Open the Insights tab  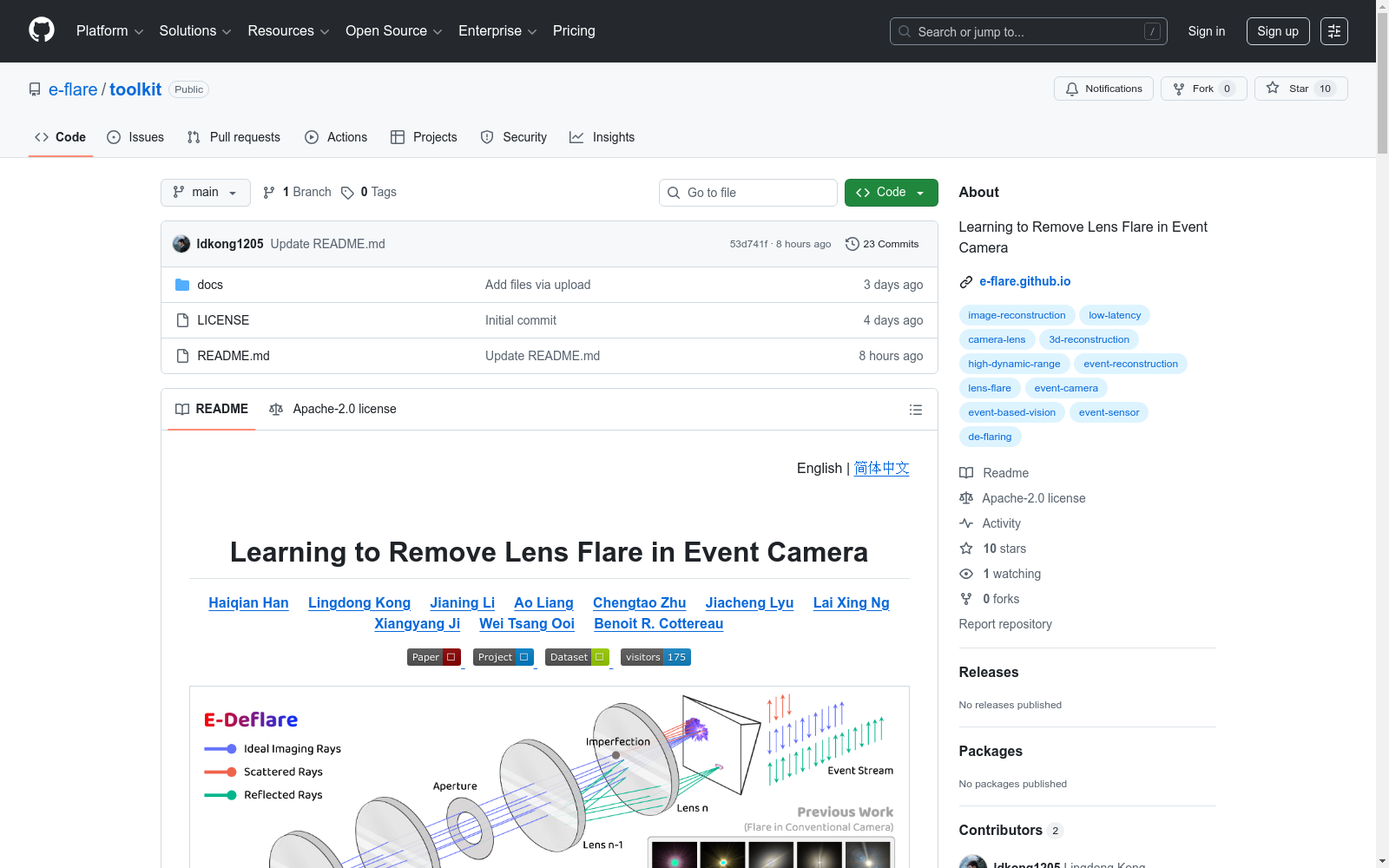(x=602, y=137)
